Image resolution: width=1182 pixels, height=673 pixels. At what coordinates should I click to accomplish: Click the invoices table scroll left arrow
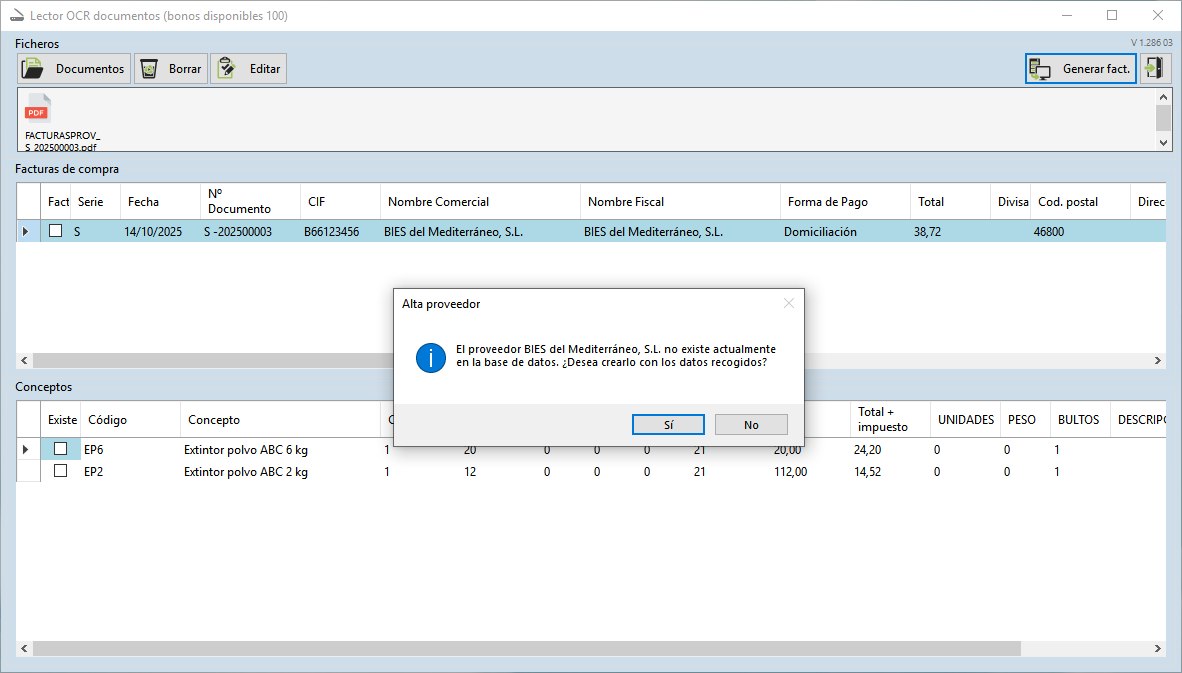tap(24, 360)
